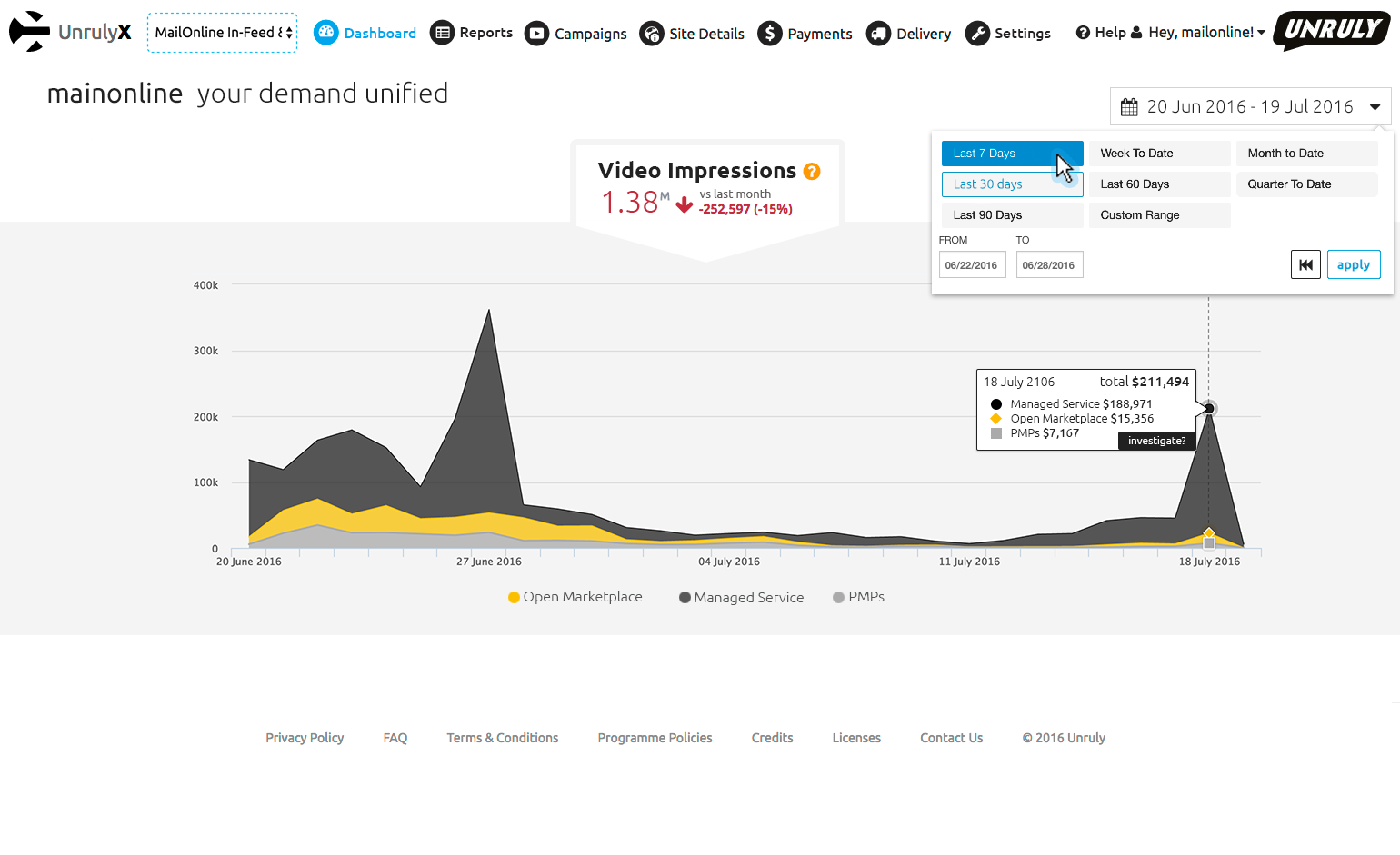Click the Unruly brand logo

(1332, 31)
